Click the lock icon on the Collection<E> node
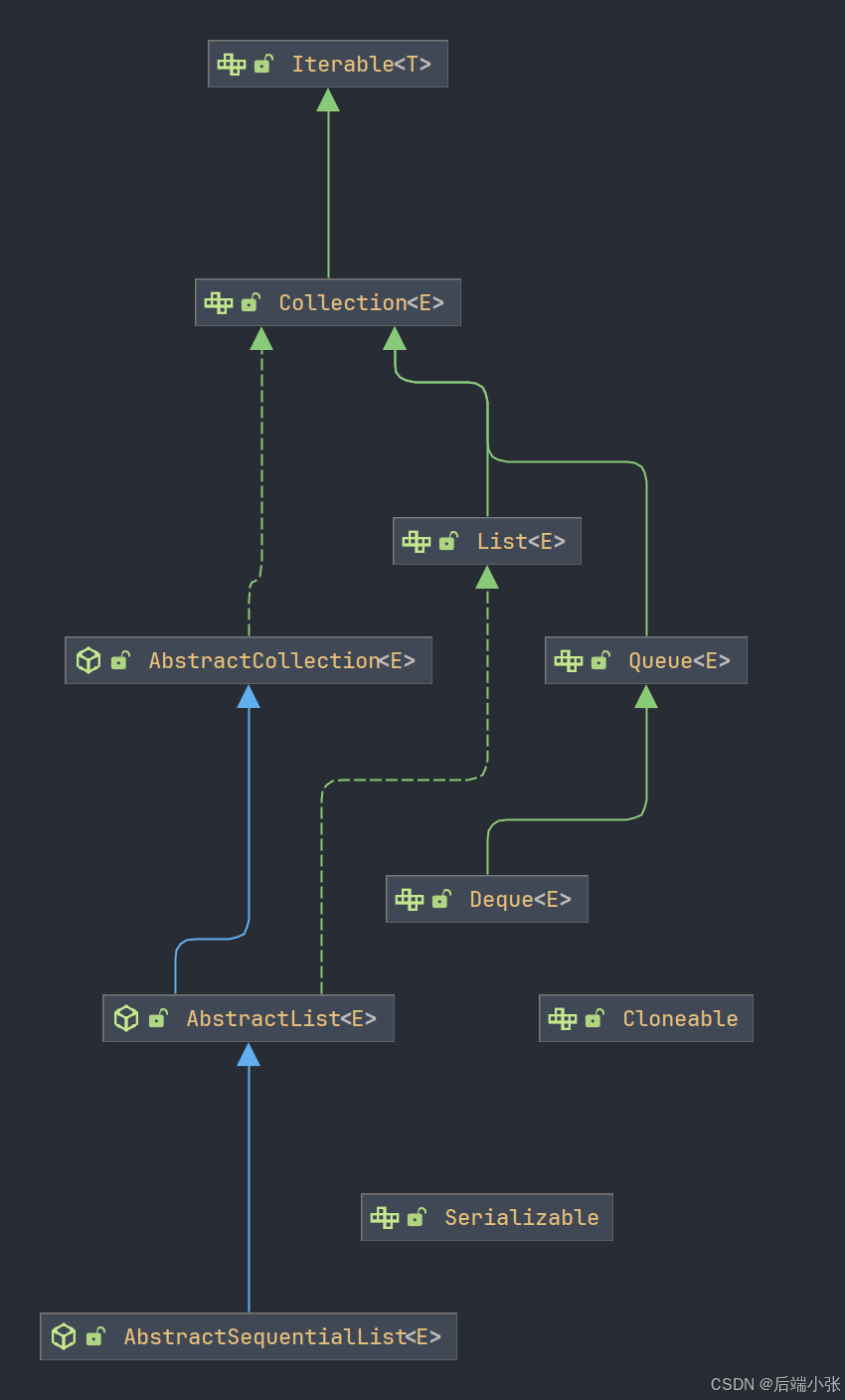Image resolution: width=845 pixels, height=1400 pixels. (x=251, y=302)
